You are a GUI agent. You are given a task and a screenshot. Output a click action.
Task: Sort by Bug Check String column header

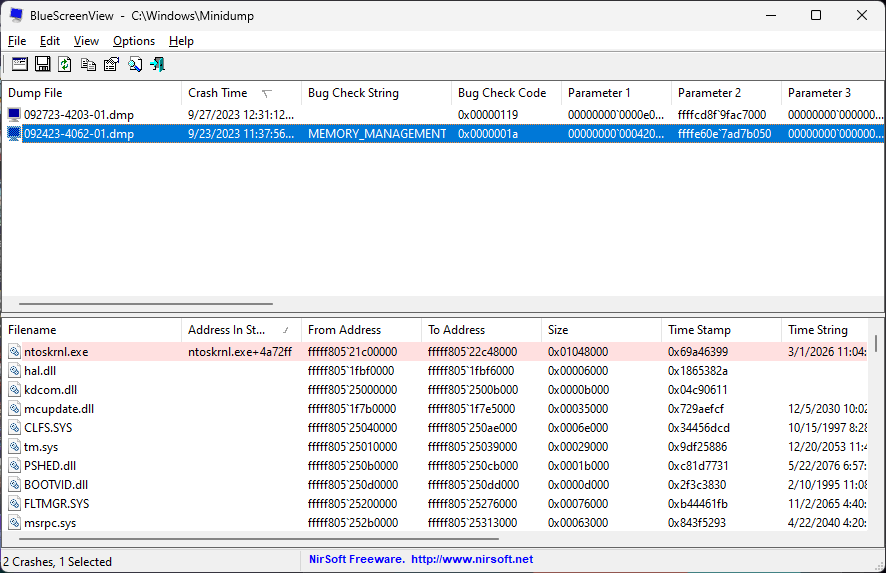pyautogui.click(x=353, y=93)
